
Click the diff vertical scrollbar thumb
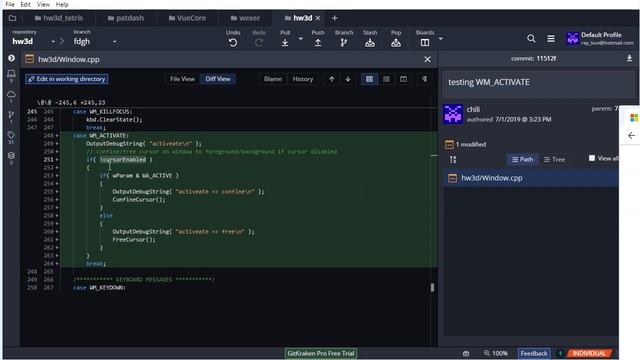[x=432, y=287]
